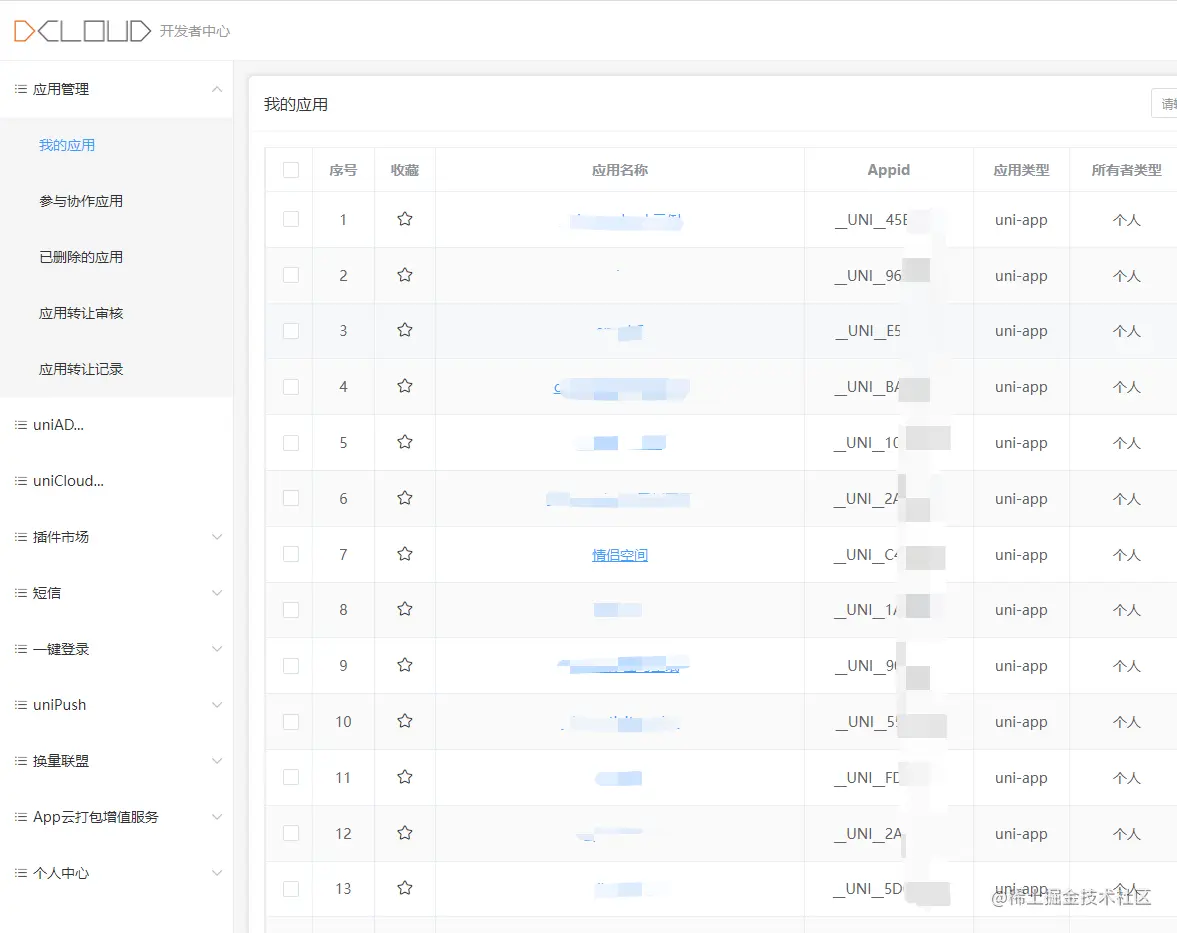This screenshot has width=1177, height=933.
Task: Star the row 6 application
Action: [405, 498]
